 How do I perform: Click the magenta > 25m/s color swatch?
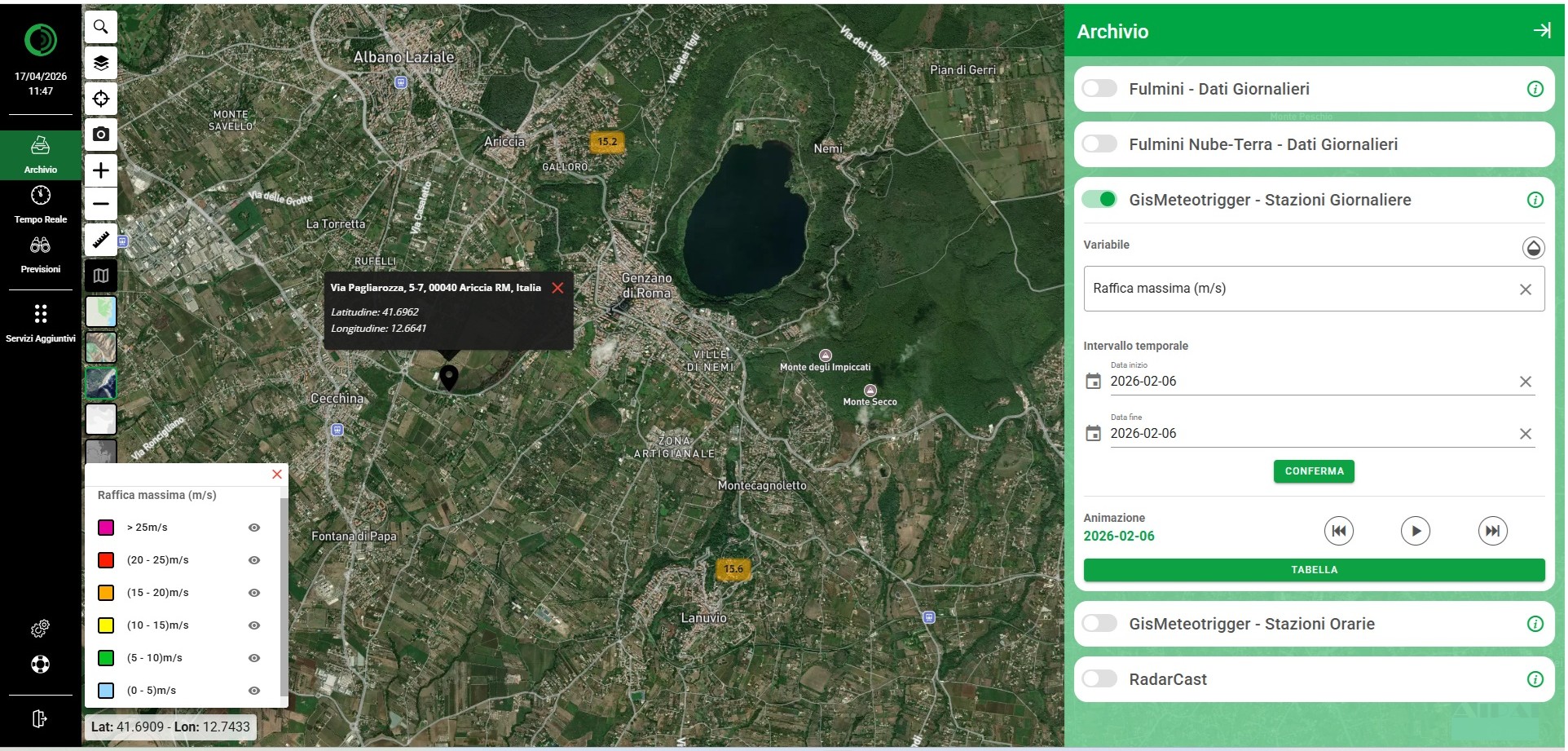pos(106,528)
